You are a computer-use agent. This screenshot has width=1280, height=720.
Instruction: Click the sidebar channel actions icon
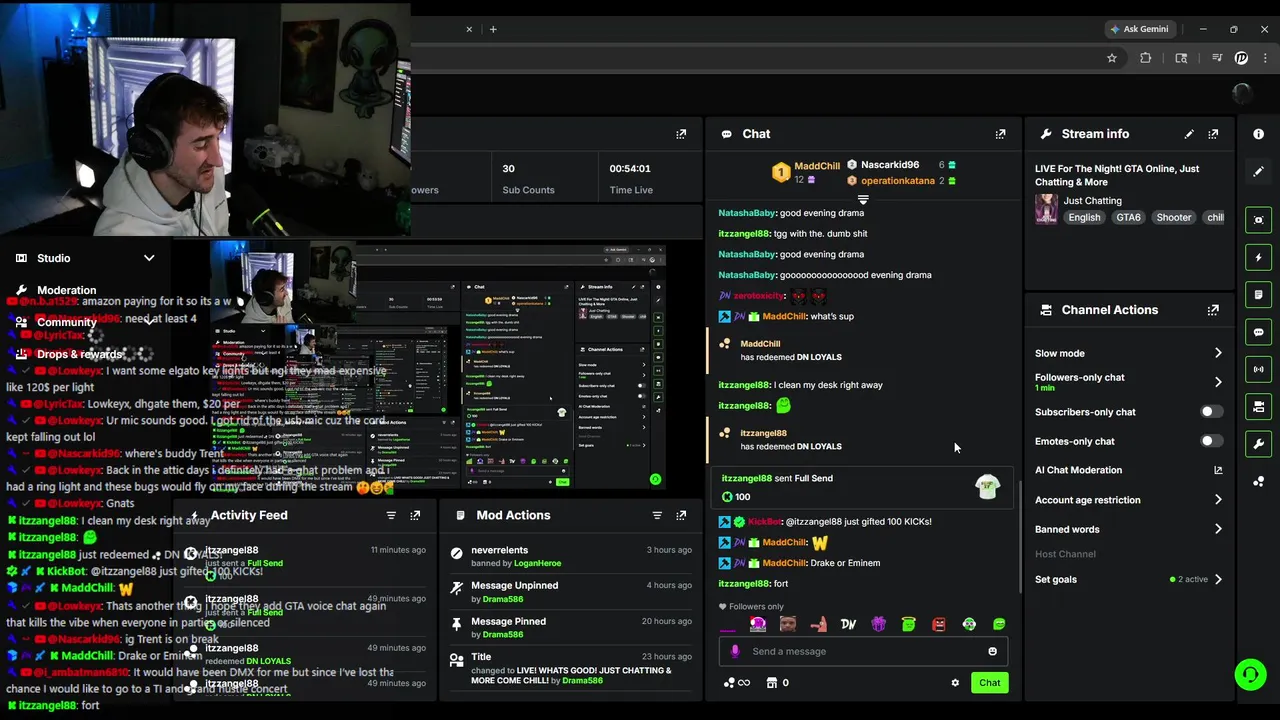[x=1258, y=407]
